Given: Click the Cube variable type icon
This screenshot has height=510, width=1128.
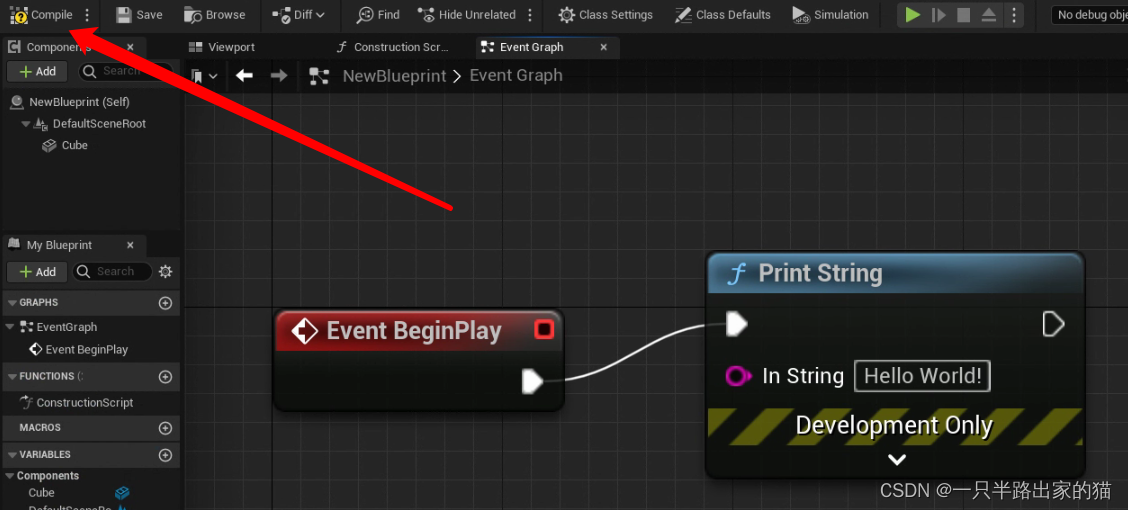Looking at the screenshot, I should point(122,493).
